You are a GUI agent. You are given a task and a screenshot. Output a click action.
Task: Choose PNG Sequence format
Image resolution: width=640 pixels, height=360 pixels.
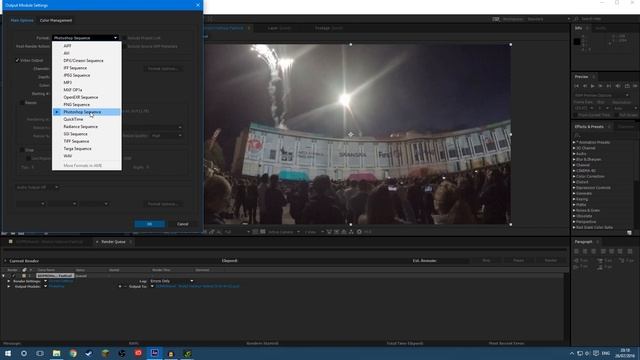(x=87, y=104)
